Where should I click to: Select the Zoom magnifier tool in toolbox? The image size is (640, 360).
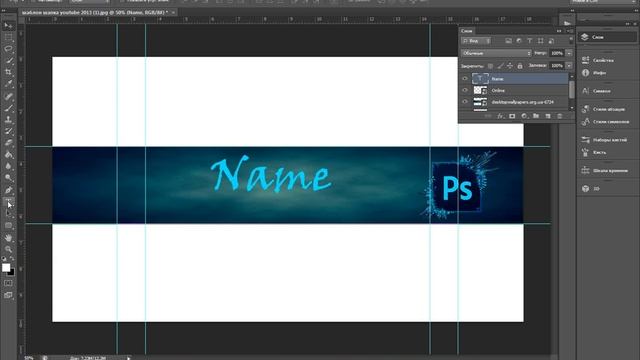(x=8, y=249)
